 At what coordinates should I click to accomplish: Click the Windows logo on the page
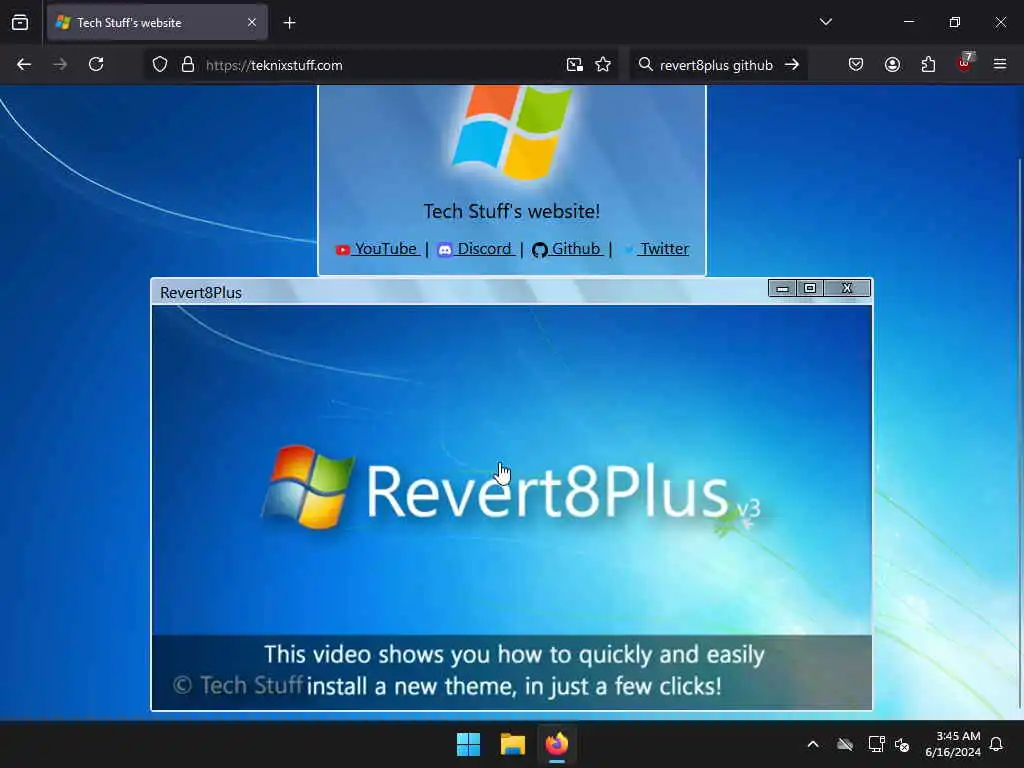511,133
